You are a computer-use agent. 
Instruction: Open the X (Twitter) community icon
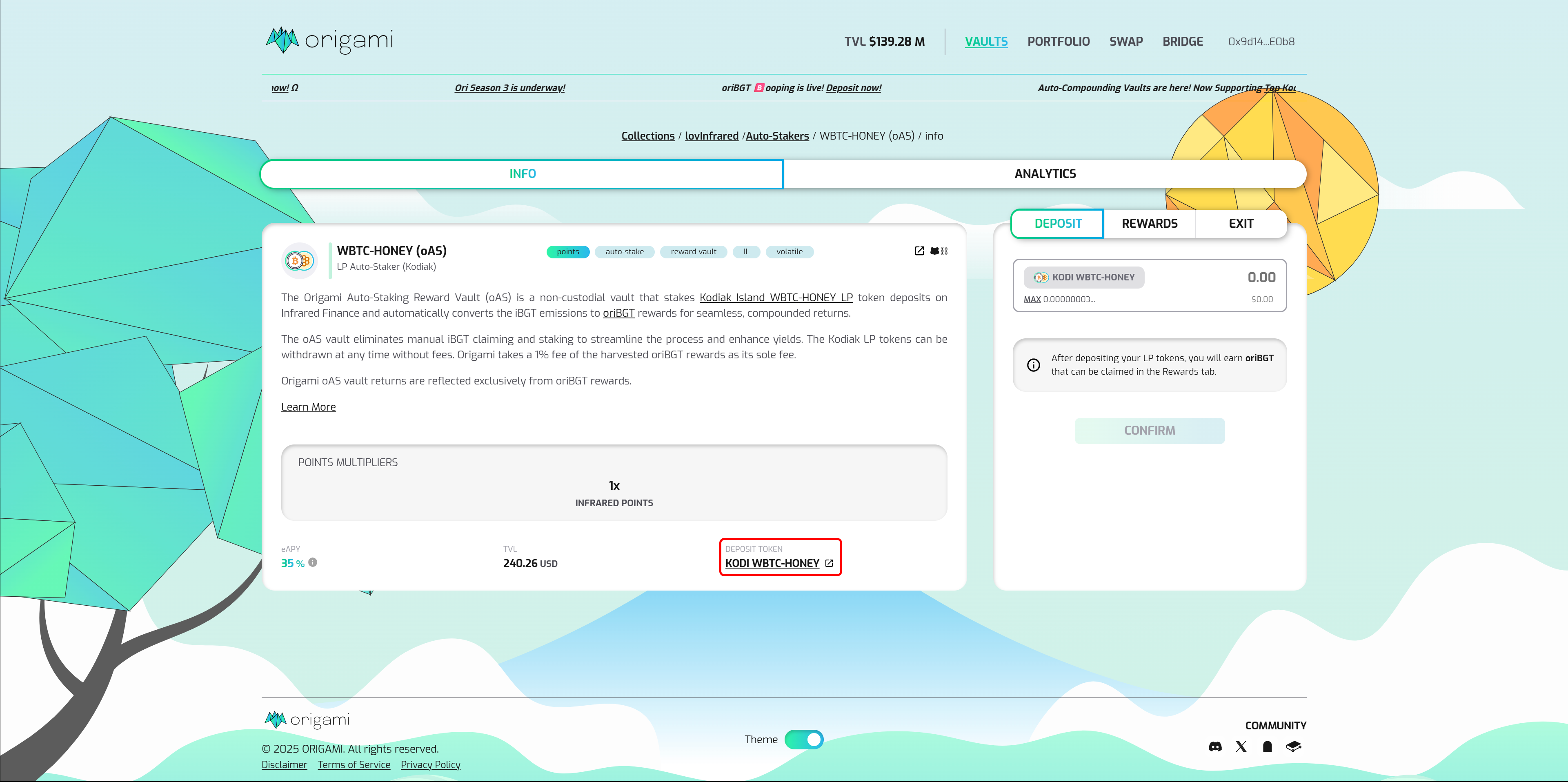[1241, 747]
